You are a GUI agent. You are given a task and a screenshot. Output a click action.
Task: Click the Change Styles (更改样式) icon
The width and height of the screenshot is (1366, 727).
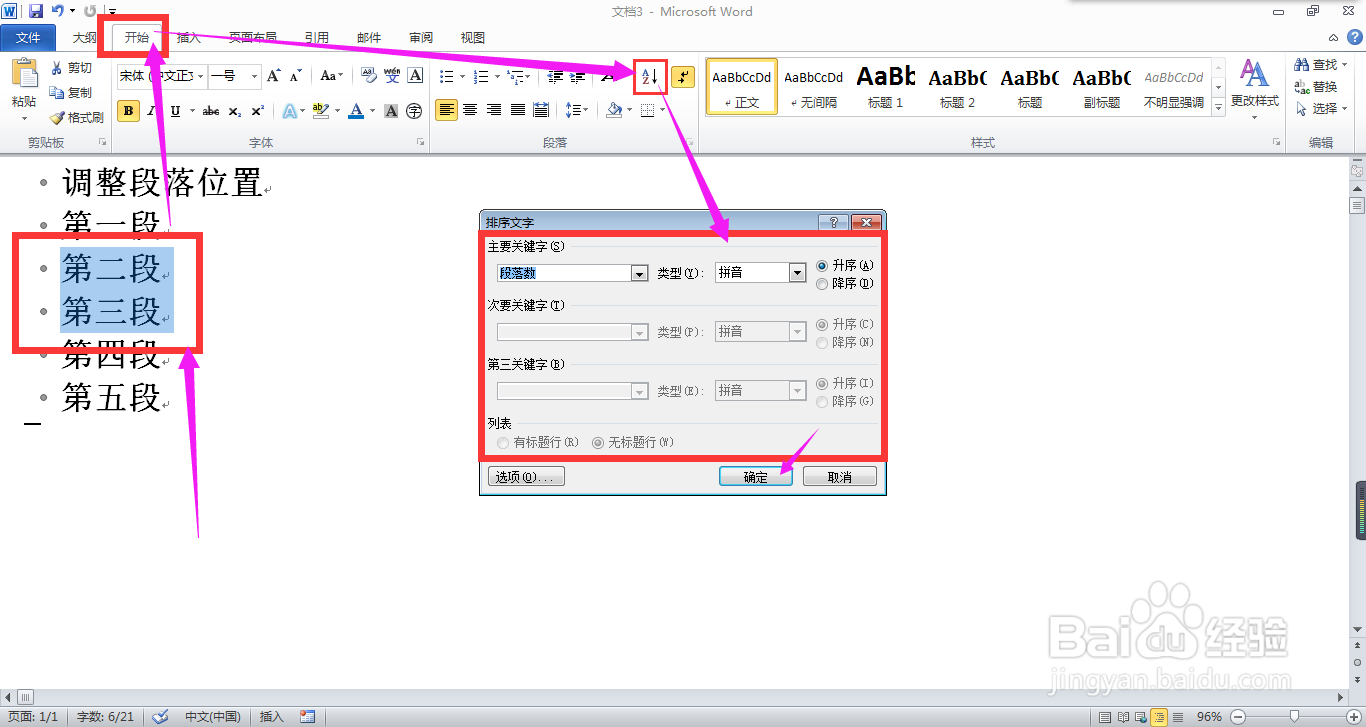[1253, 87]
